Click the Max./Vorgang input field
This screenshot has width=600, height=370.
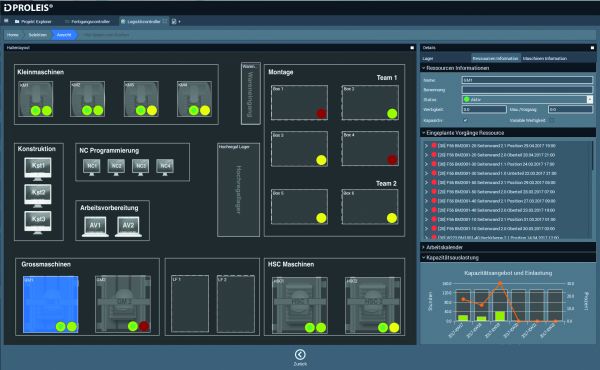(x=570, y=109)
